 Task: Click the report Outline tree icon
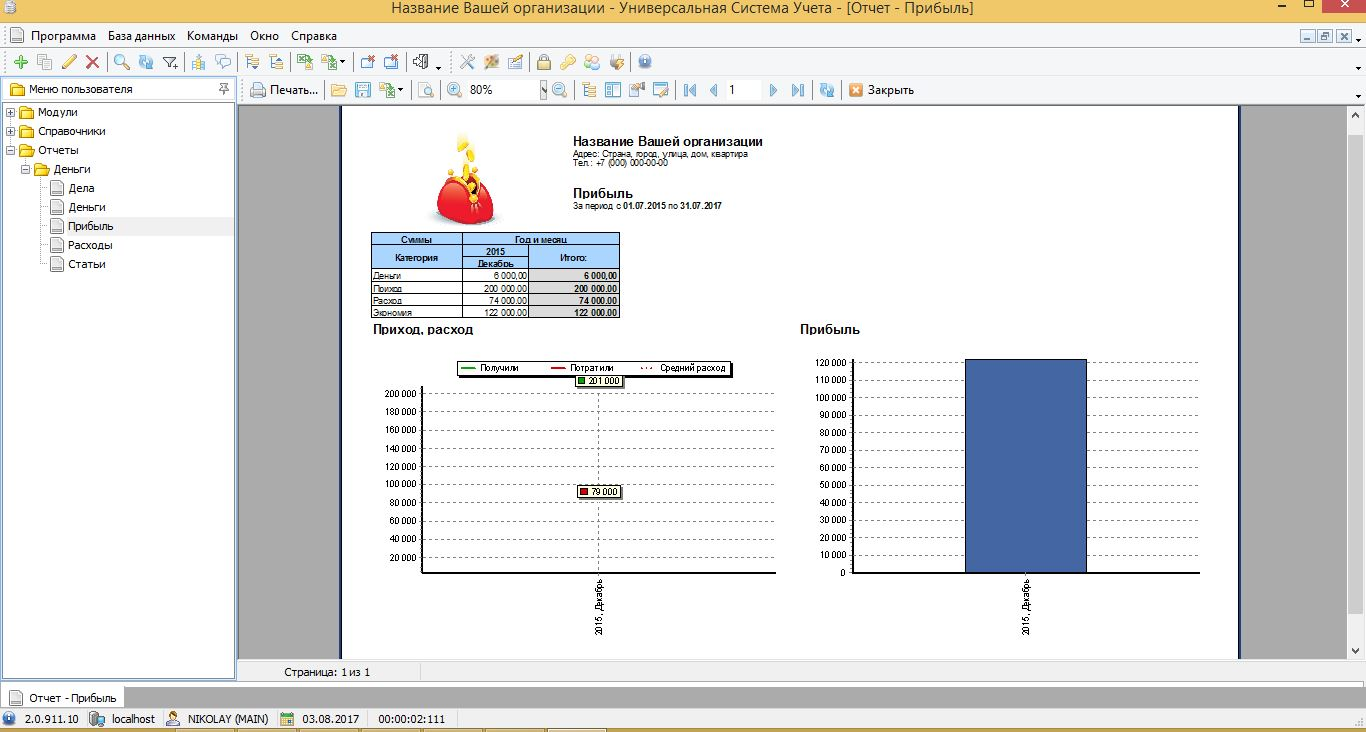[x=588, y=90]
